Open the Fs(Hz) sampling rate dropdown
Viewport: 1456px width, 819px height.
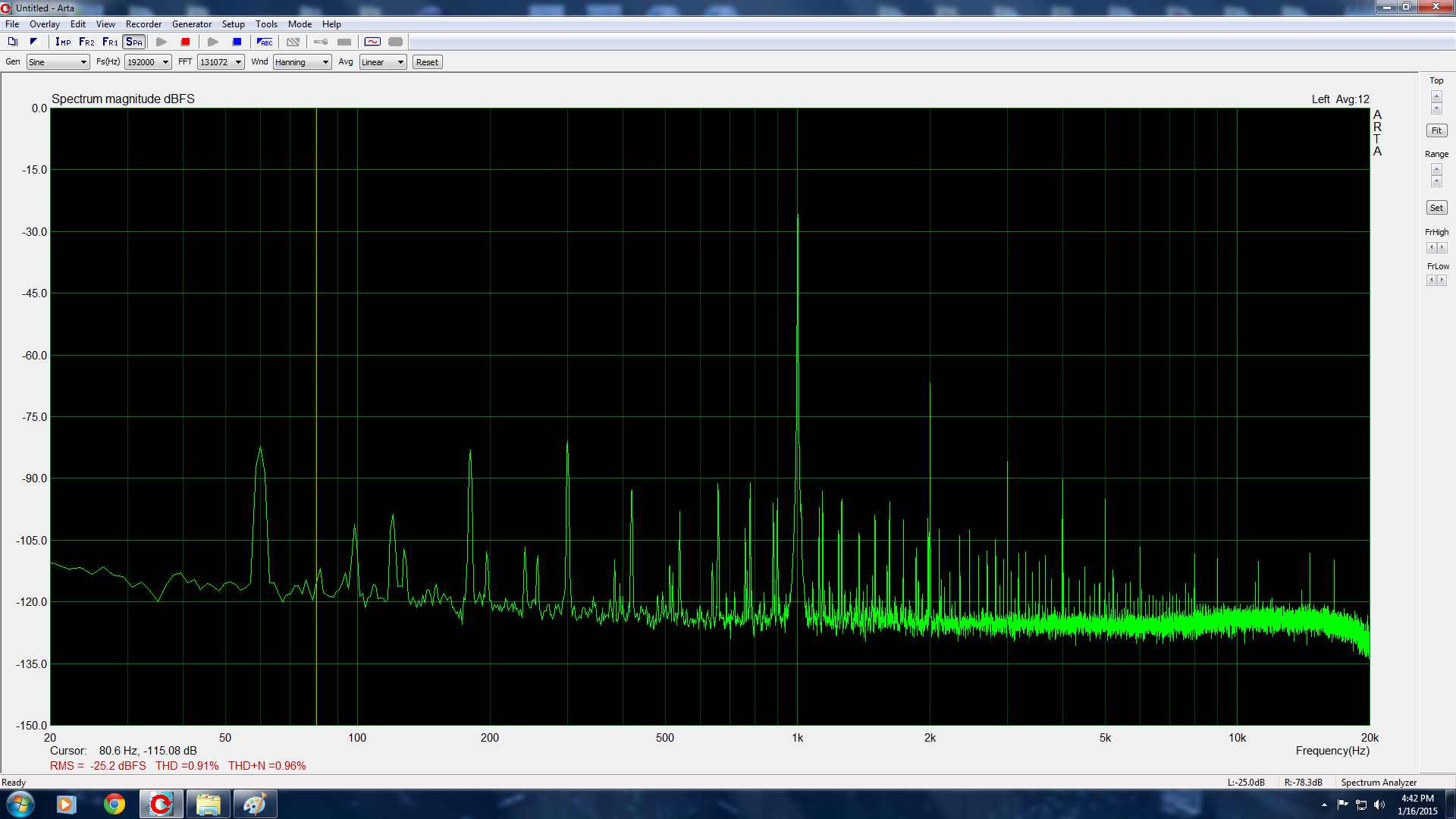click(148, 62)
